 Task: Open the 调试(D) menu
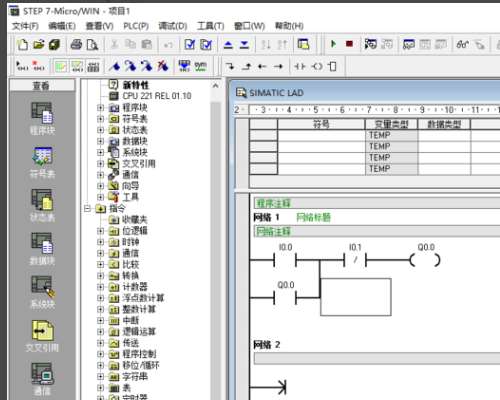coord(173,26)
